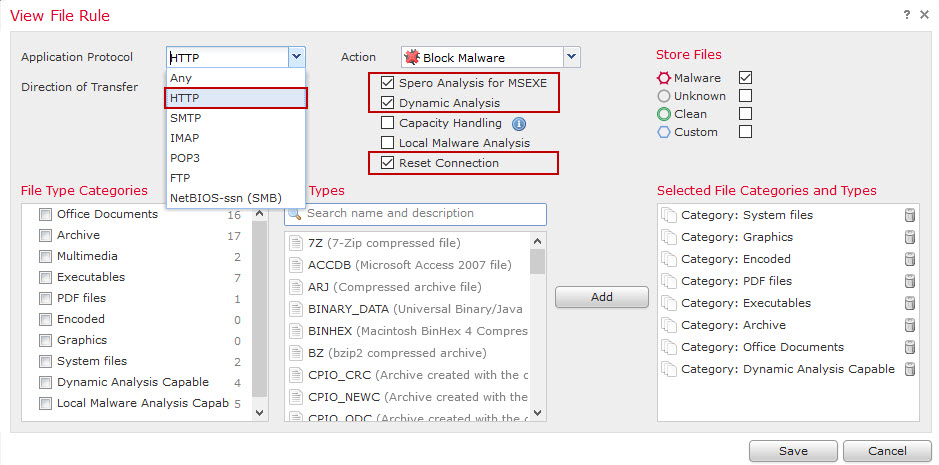Check the Multimedia category checkbox
The image size is (939, 465).
point(46,256)
